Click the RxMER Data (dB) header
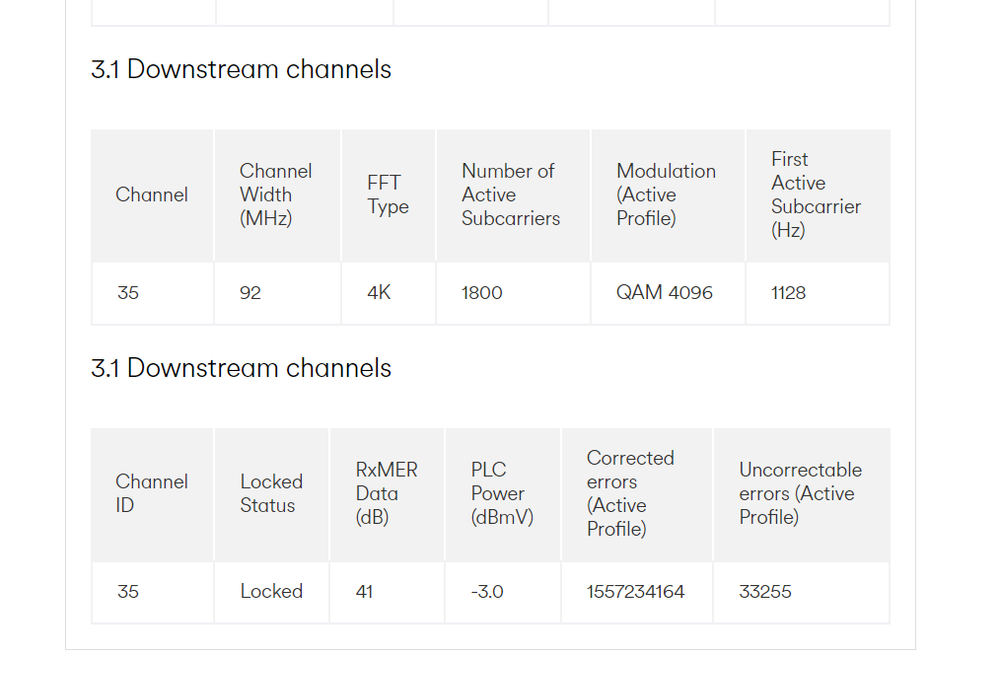 386,493
